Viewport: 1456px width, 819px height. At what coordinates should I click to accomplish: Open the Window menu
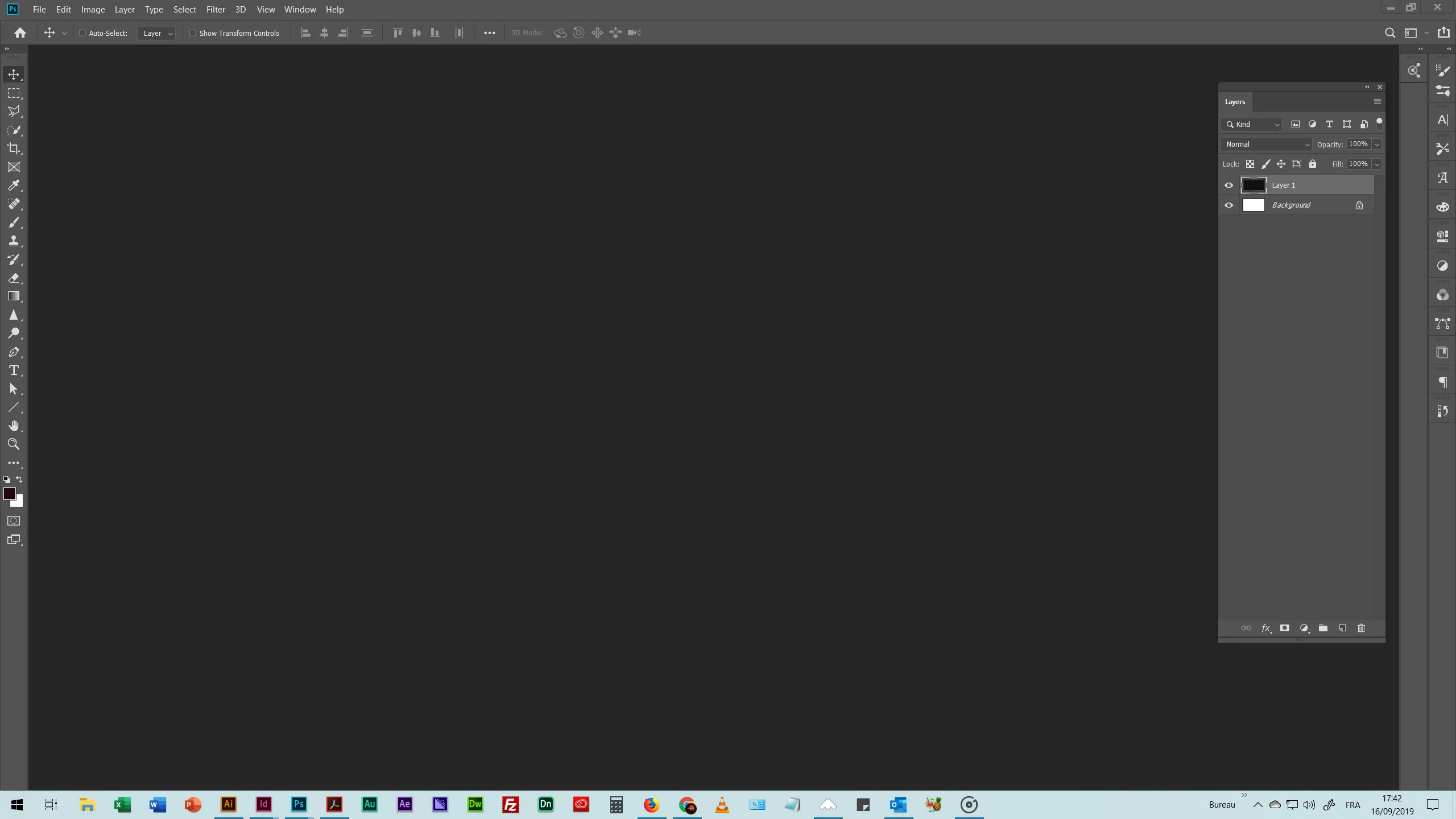(x=300, y=10)
